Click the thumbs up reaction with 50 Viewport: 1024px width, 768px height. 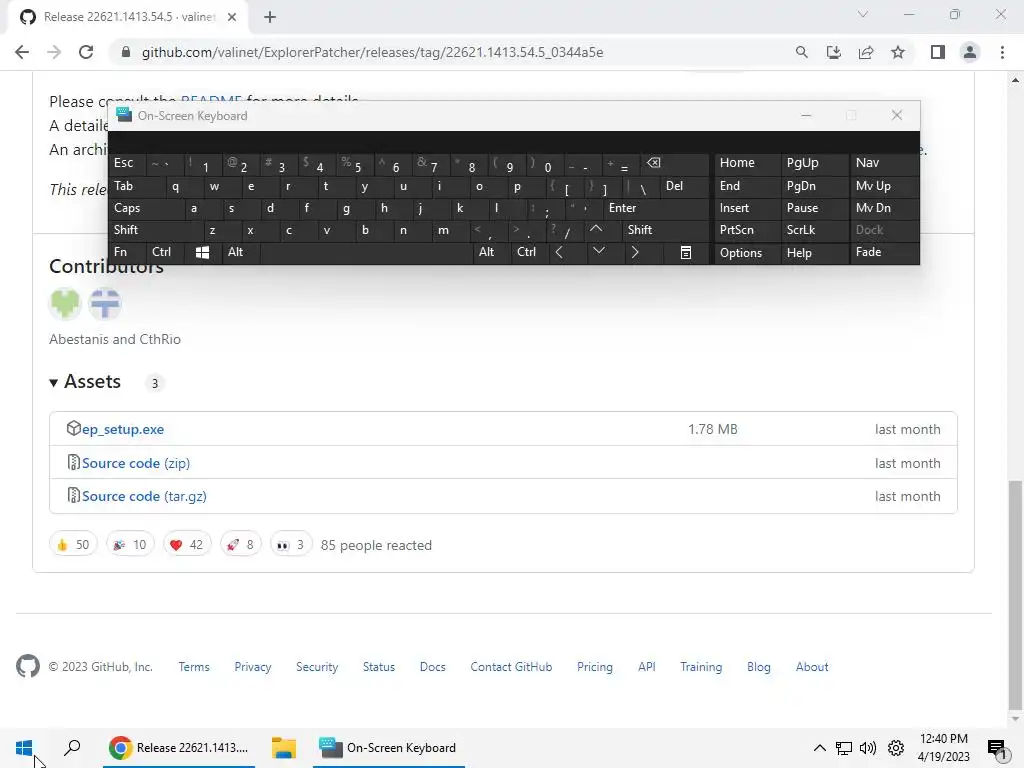(x=73, y=544)
